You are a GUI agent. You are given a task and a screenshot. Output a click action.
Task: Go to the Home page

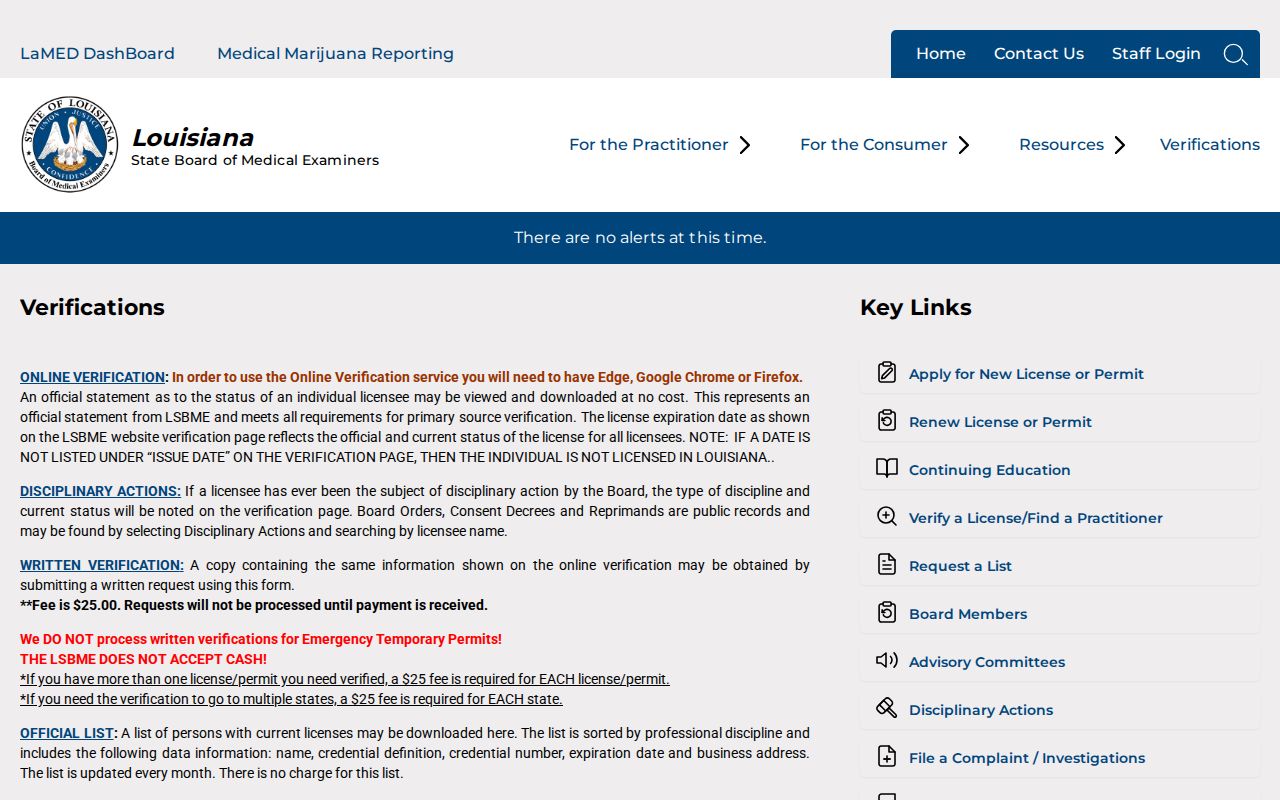point(941,54)
